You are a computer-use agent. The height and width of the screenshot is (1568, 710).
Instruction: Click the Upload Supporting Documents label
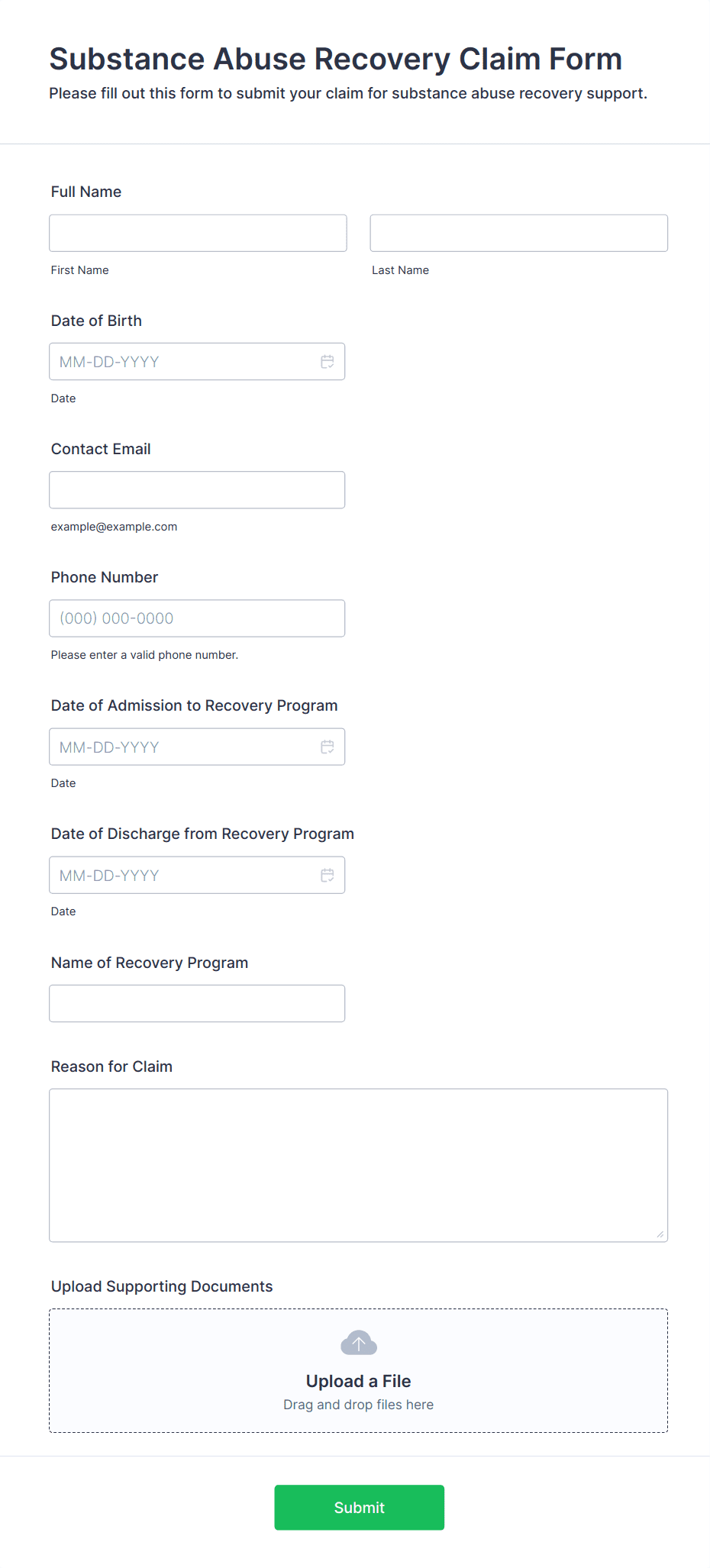pyautogui.click(x=162, y=1286)
